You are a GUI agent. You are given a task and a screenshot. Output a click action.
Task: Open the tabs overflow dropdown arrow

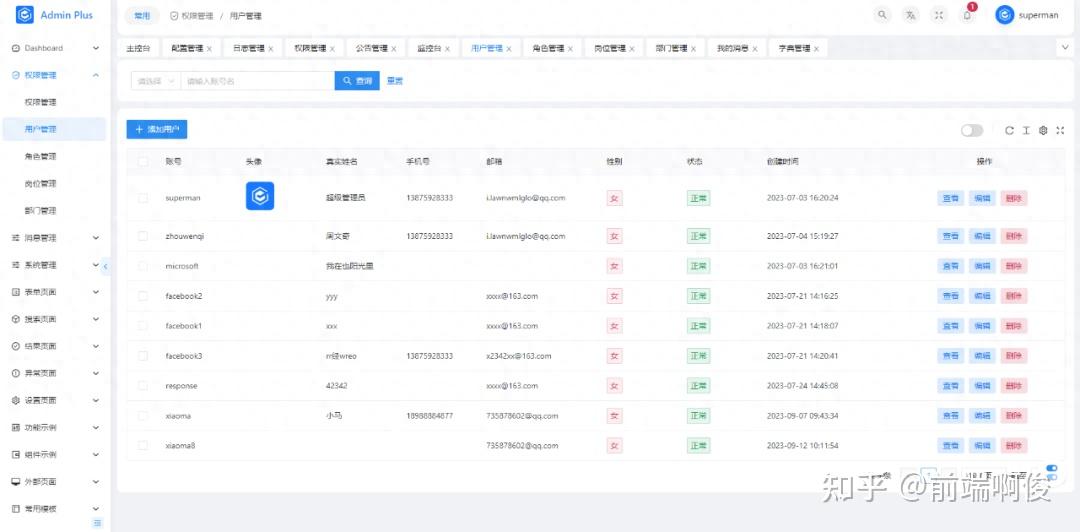pos(1064,48)
